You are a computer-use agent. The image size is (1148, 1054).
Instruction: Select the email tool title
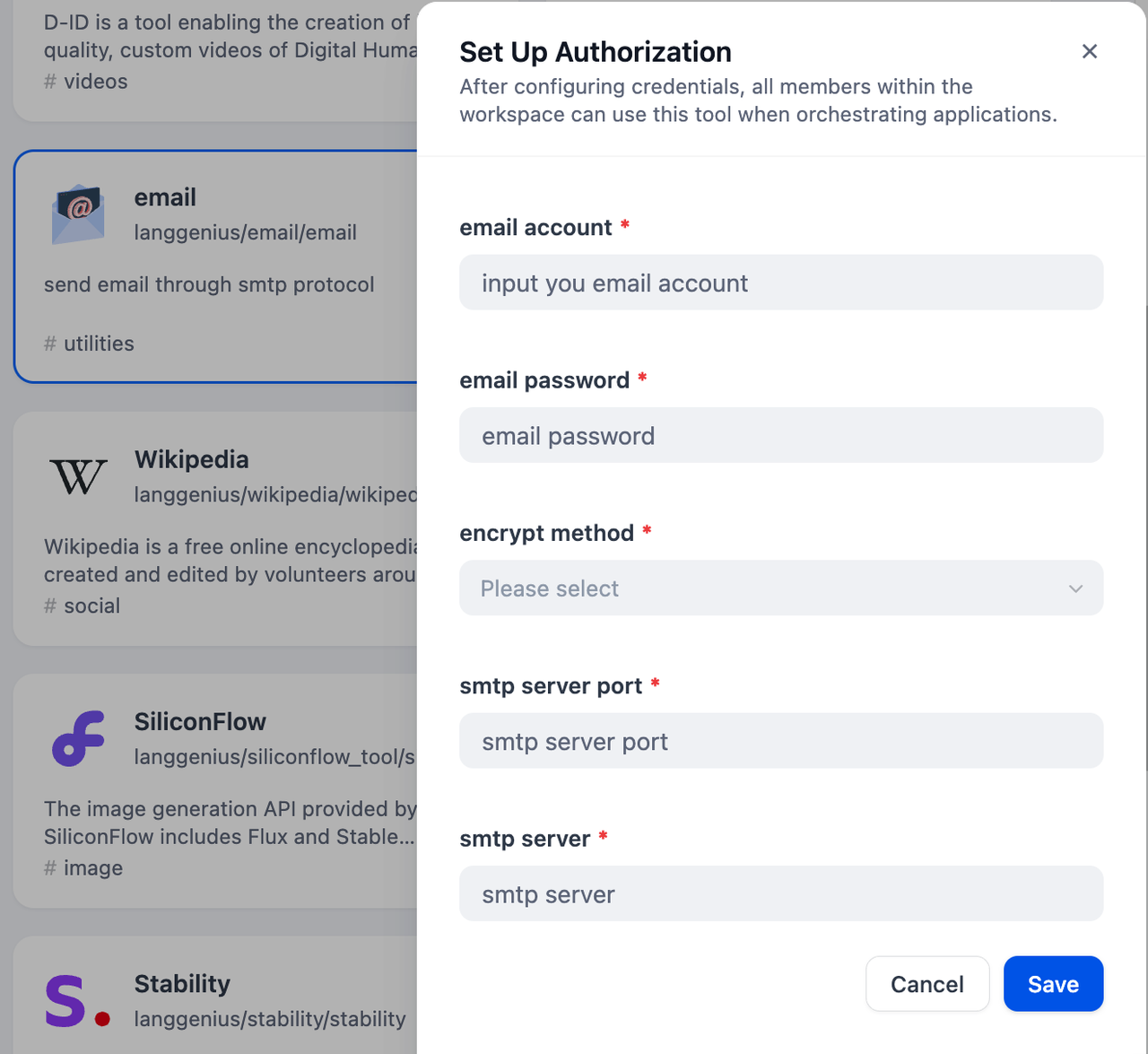(x=165, y=197)
